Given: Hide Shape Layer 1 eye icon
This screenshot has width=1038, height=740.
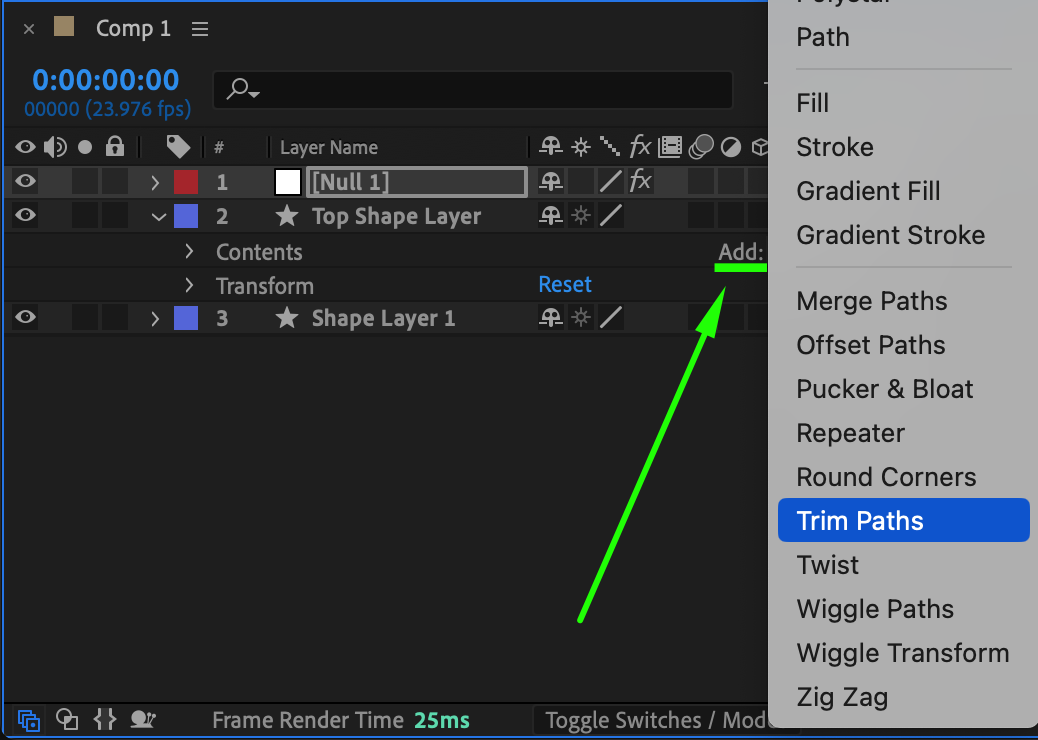Looking at the screenshot, I should (x=26, y=318).
